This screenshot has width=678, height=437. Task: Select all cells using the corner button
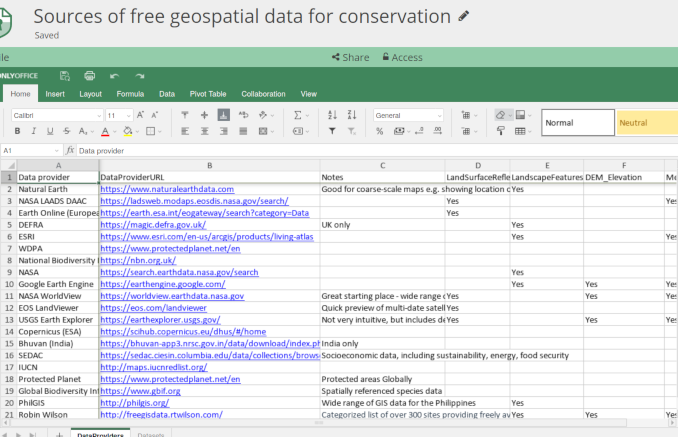(9, 166)
